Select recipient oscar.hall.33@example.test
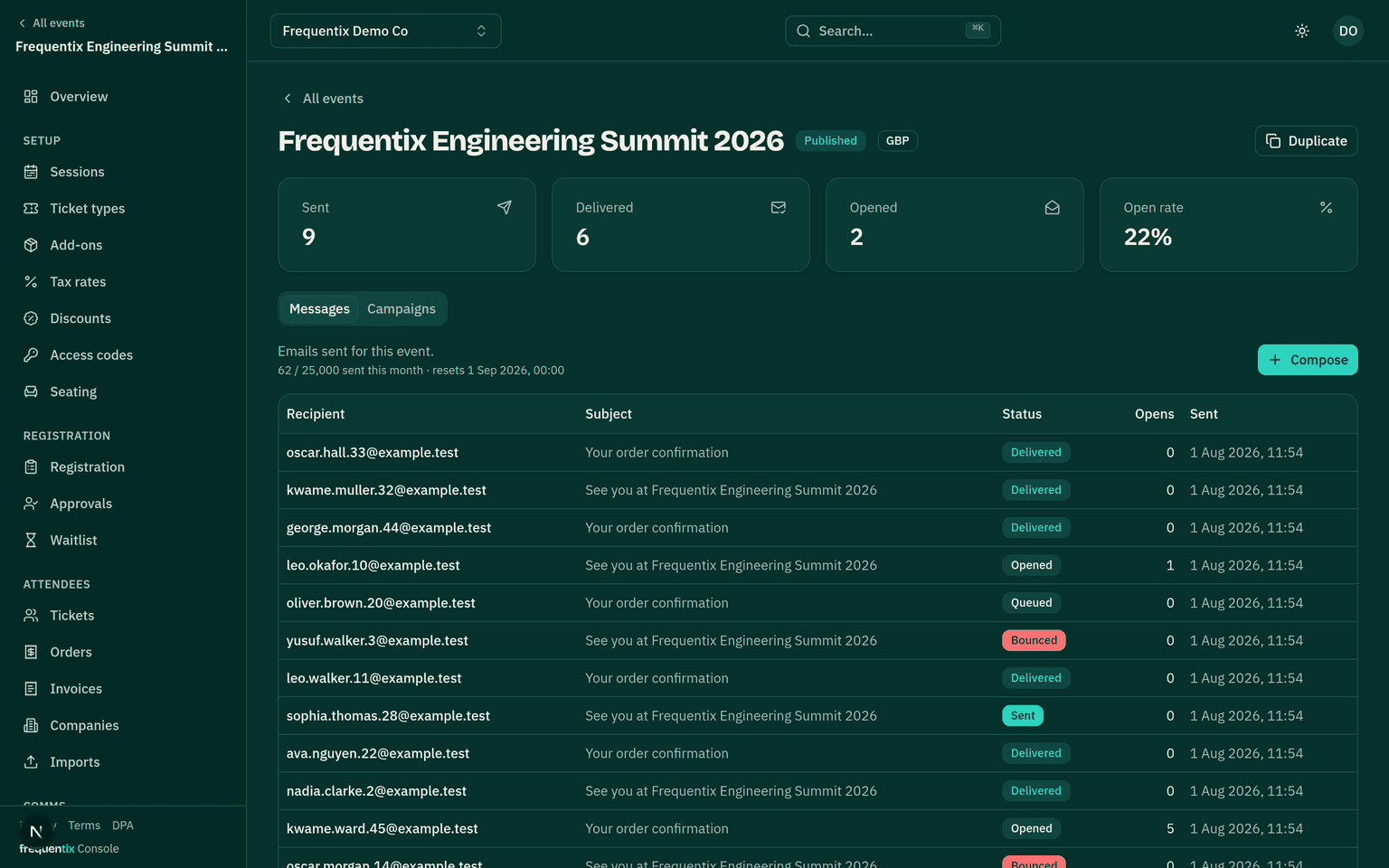1389x868 pixels. click(373, 452)
